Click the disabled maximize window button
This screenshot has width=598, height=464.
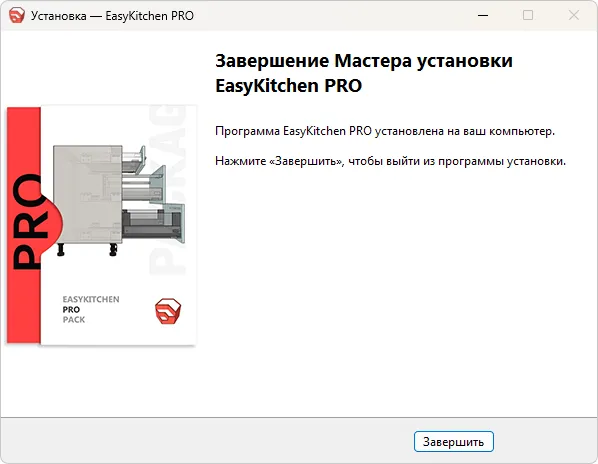click(528, 16)
